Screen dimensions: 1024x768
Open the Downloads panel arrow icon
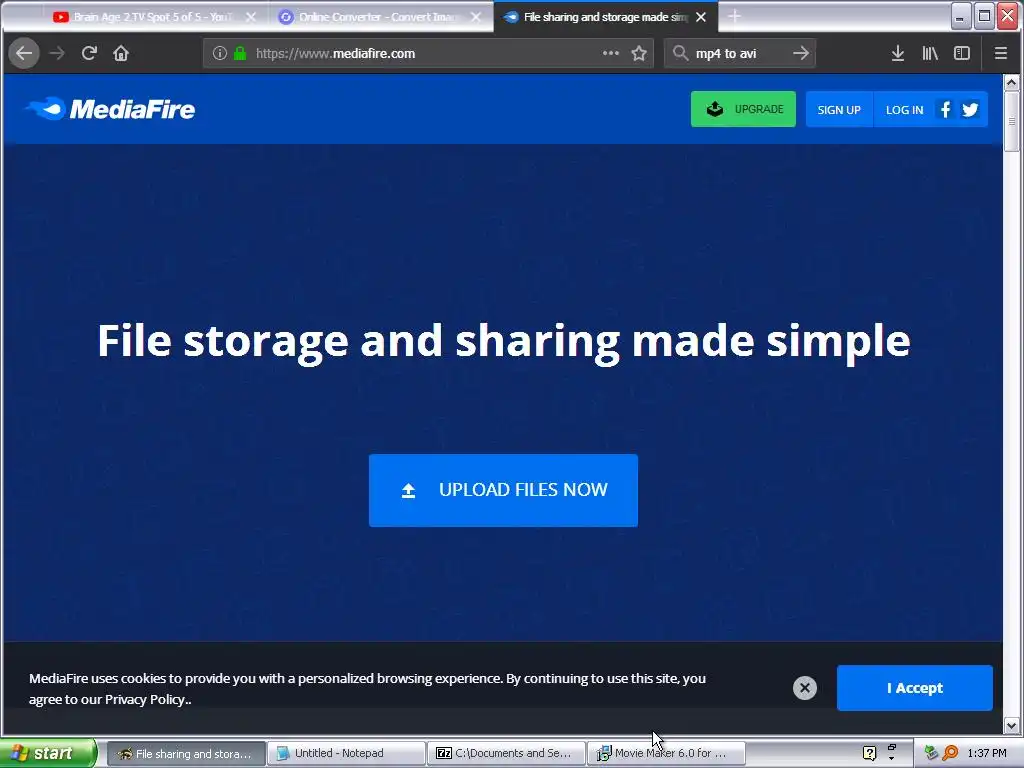click(x=898, y=54)
